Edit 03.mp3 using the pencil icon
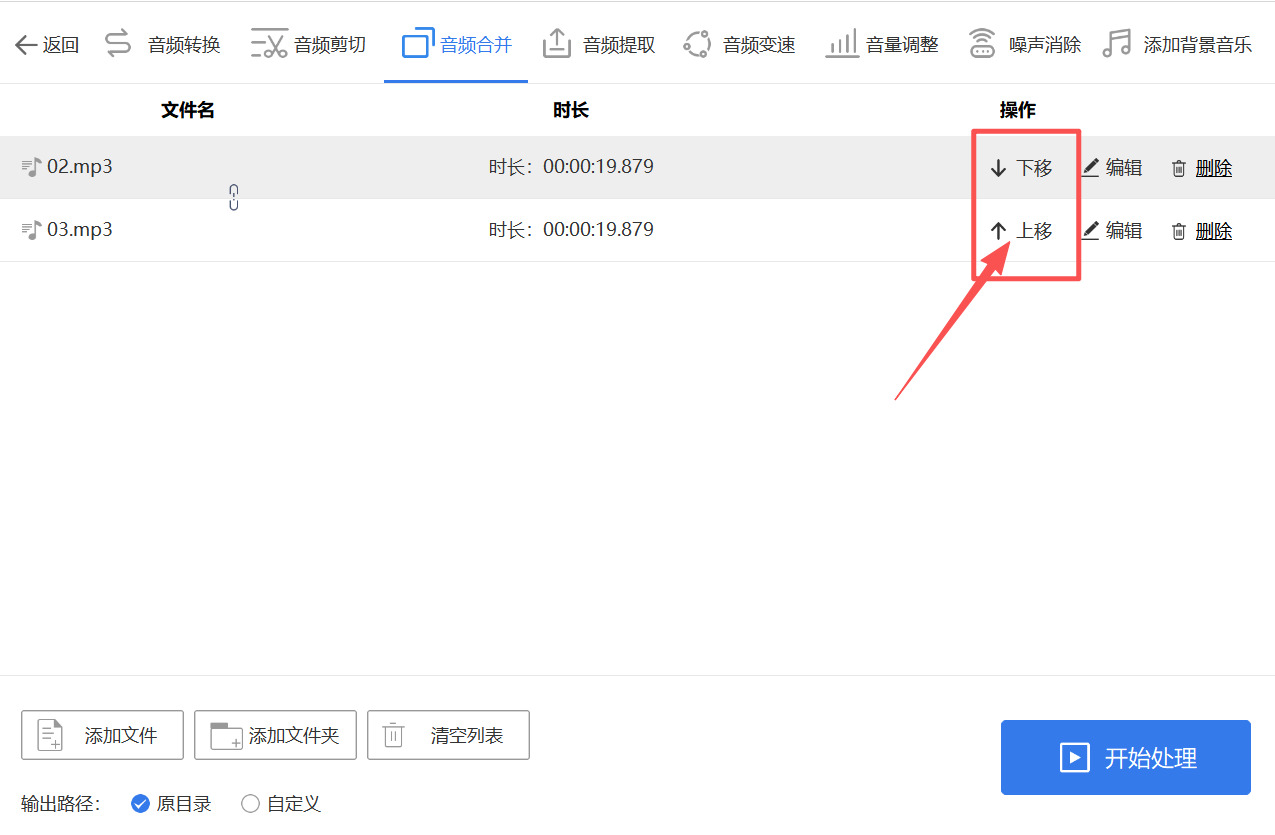The width and height of the screenshot is (1275, 835). coord(1091,230)
